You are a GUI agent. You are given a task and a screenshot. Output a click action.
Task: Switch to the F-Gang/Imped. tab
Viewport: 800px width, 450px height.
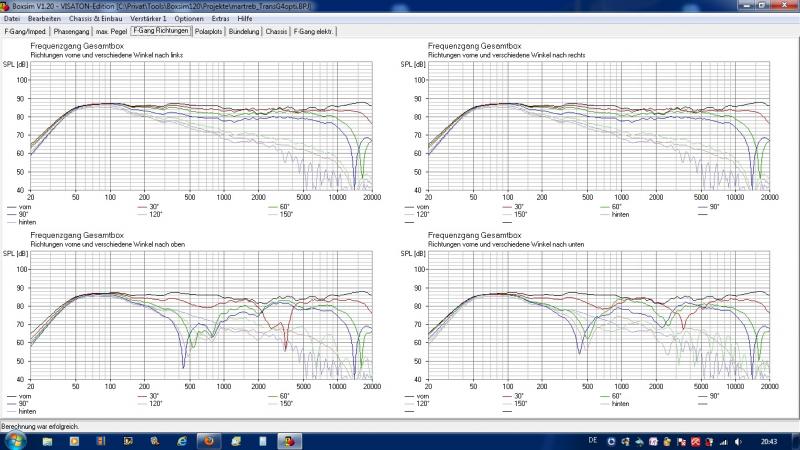(23, 31)
